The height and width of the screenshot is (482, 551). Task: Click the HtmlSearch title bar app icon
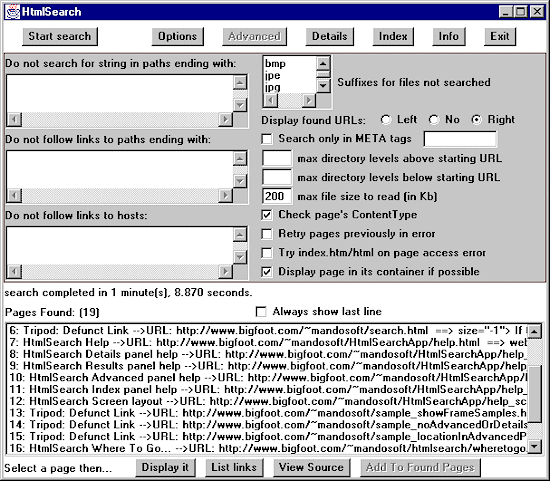12,12
